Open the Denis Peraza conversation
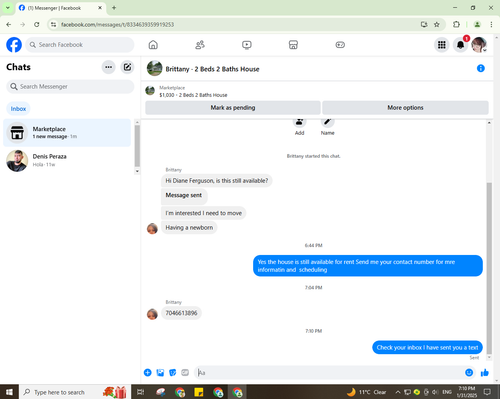The height and width of the screenshot is (399, 500). point(67,160)
